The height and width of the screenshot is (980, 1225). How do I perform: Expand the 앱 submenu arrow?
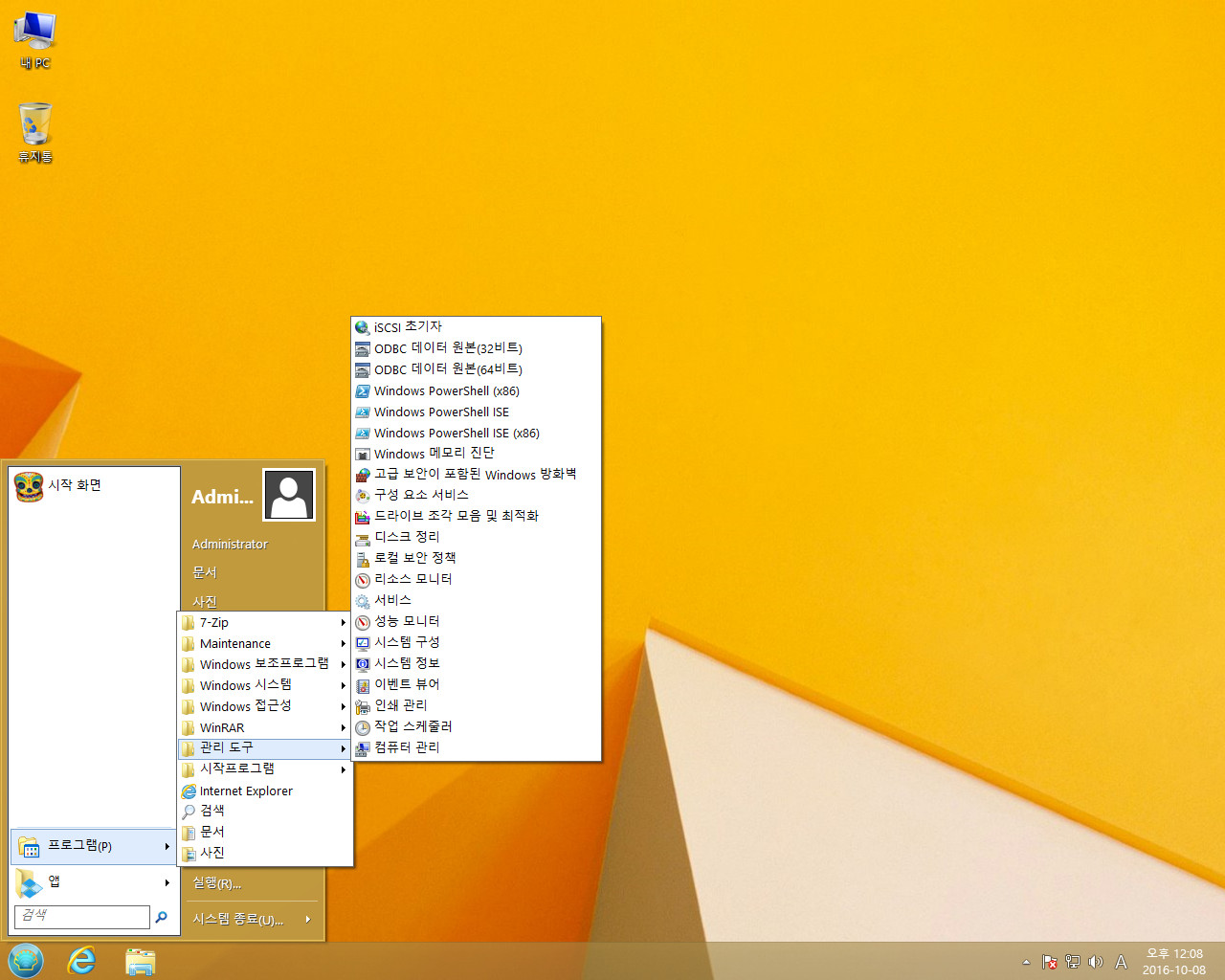click(x=167, y=882)
